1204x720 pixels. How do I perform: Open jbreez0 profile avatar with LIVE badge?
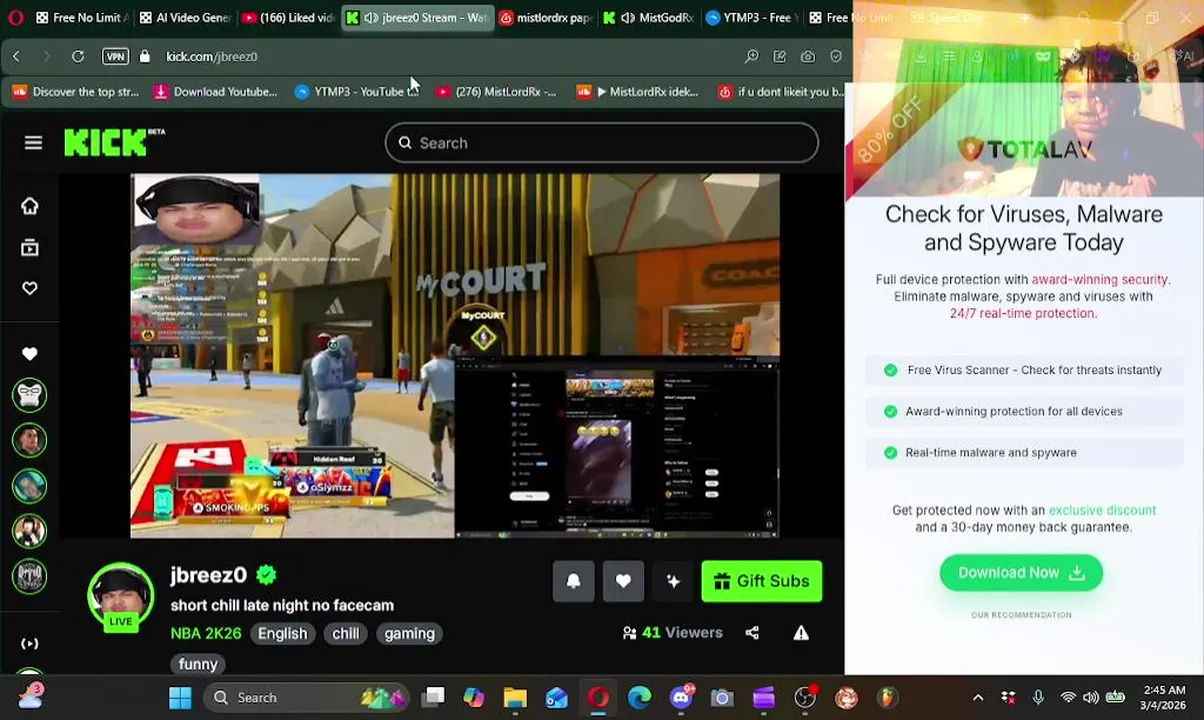point(121,598)
